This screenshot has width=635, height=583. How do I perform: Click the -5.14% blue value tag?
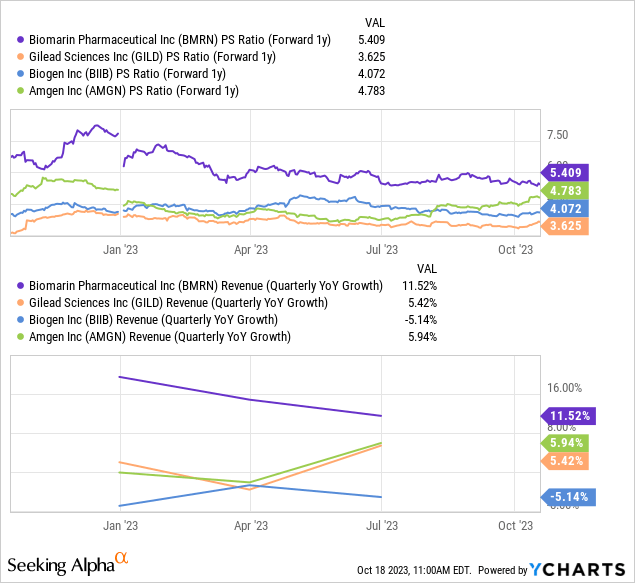568,496
